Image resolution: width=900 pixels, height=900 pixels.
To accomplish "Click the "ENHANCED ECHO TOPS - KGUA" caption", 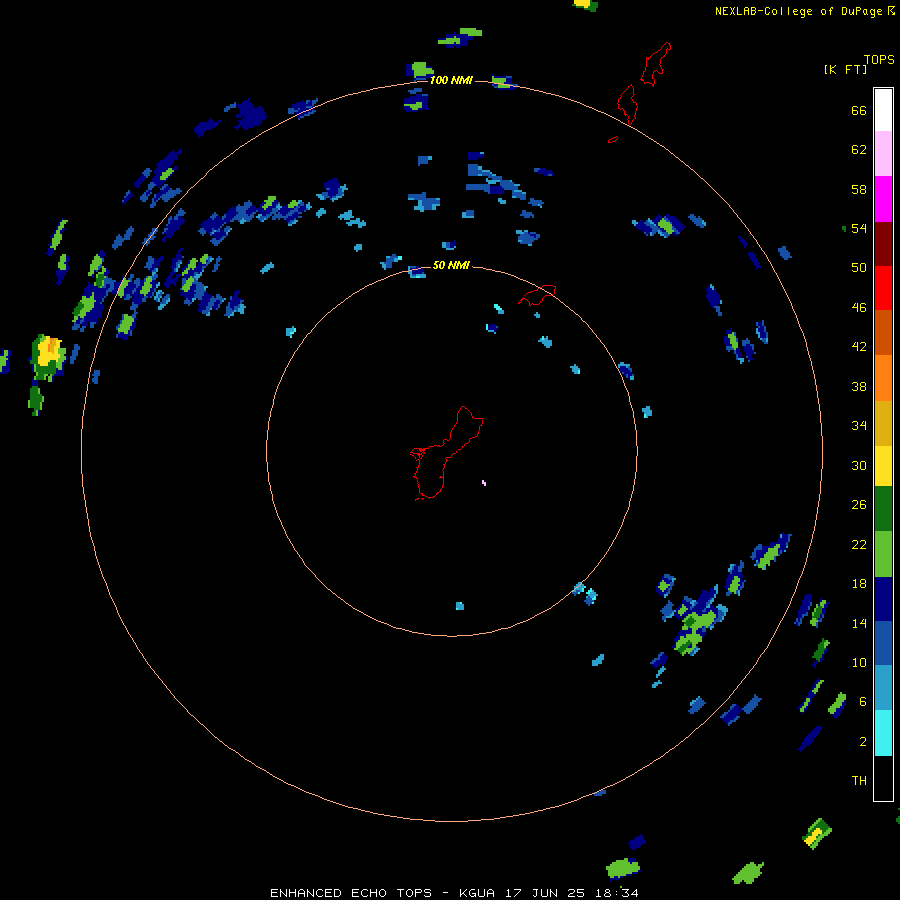I will tap(385, 893).
